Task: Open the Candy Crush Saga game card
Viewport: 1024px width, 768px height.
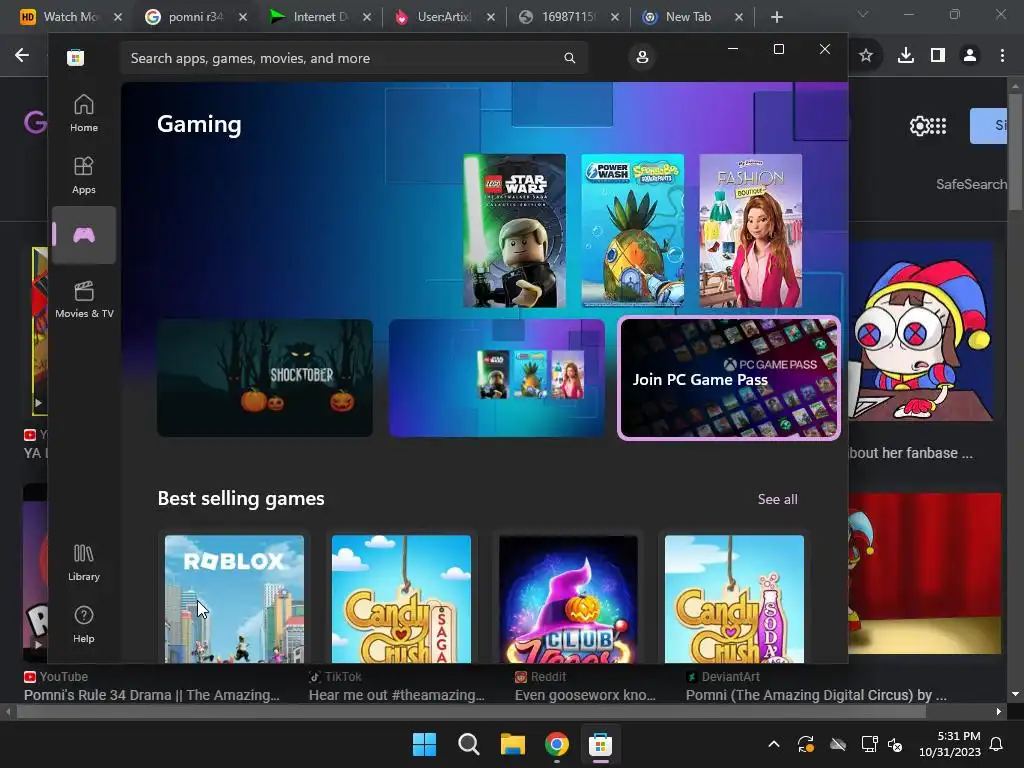Action: coord(401,599)
